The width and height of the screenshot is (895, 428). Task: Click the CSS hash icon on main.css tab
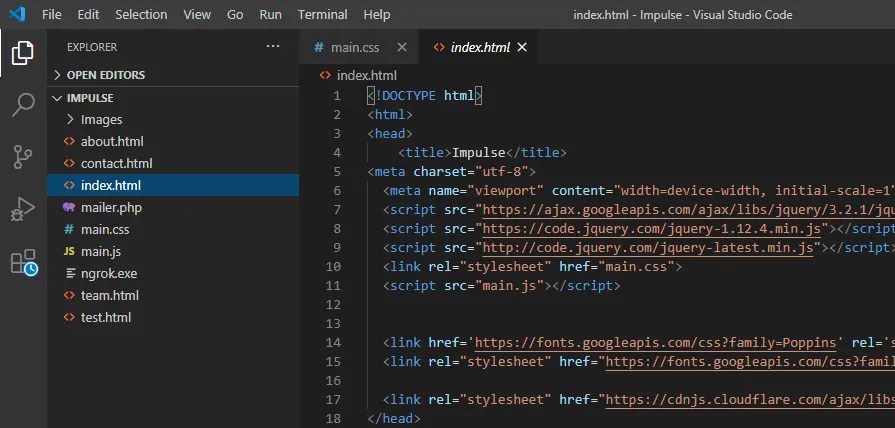pyautogui.click(x=319, y=47)
